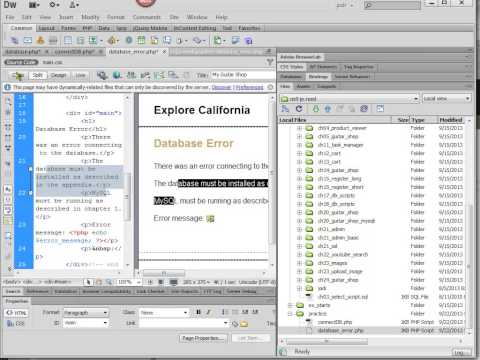Viewport: 480px width, 360px height.
Task: Toggle Live view
Action: click(80, 75)
